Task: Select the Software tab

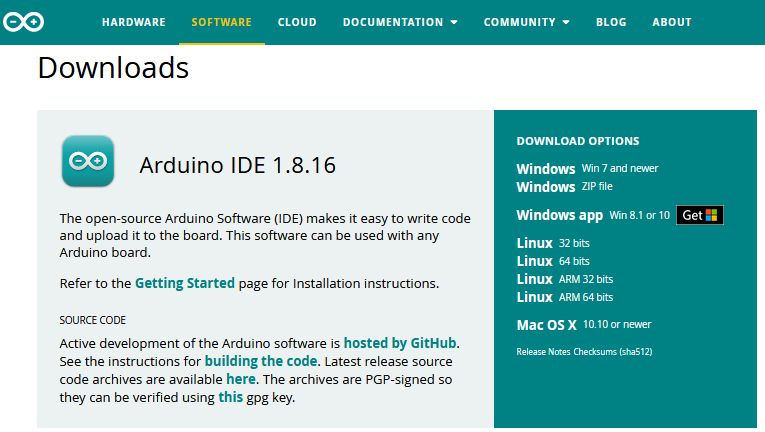Action: (221, 22)
